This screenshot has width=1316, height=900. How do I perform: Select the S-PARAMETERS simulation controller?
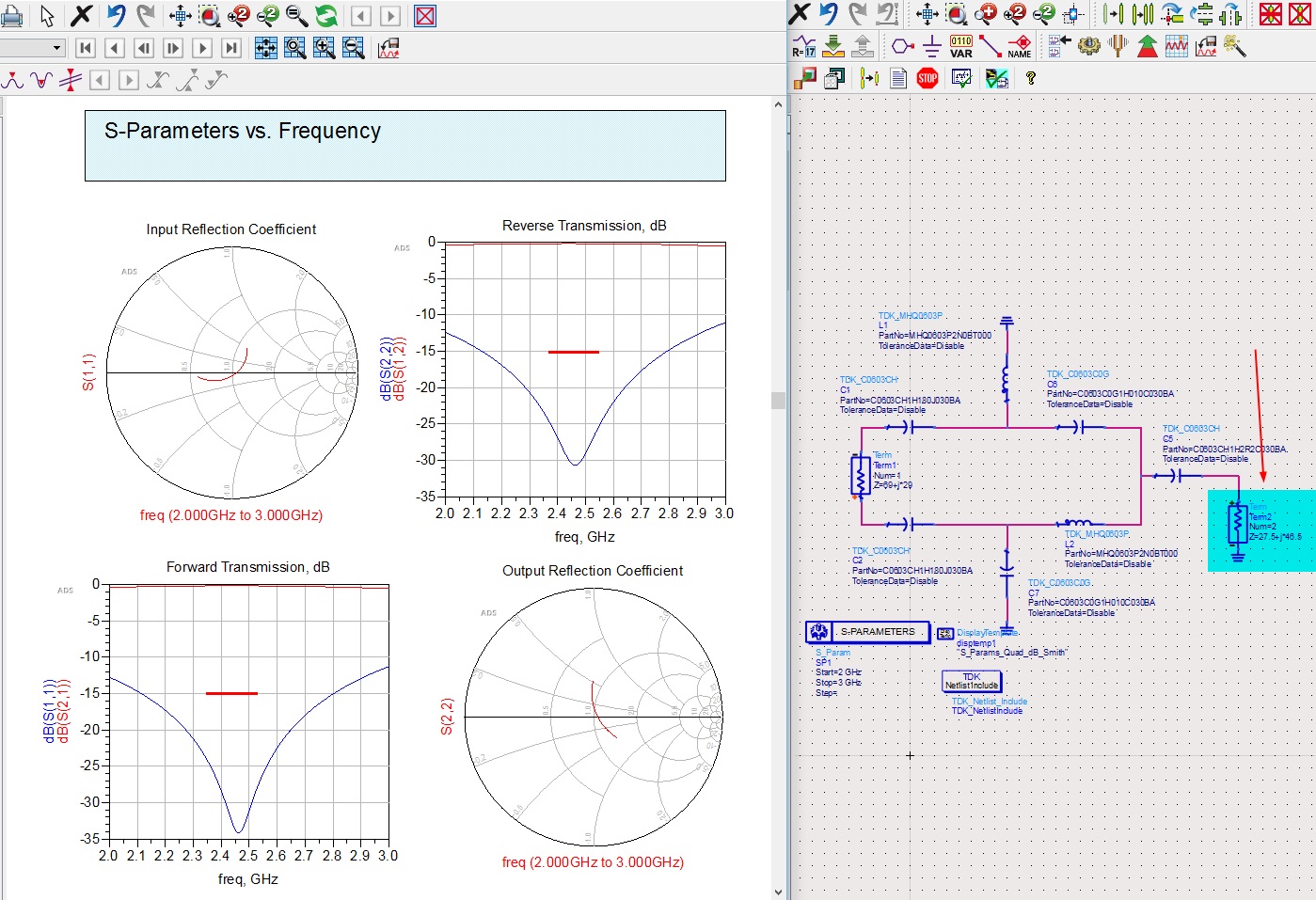click(867, 632)
